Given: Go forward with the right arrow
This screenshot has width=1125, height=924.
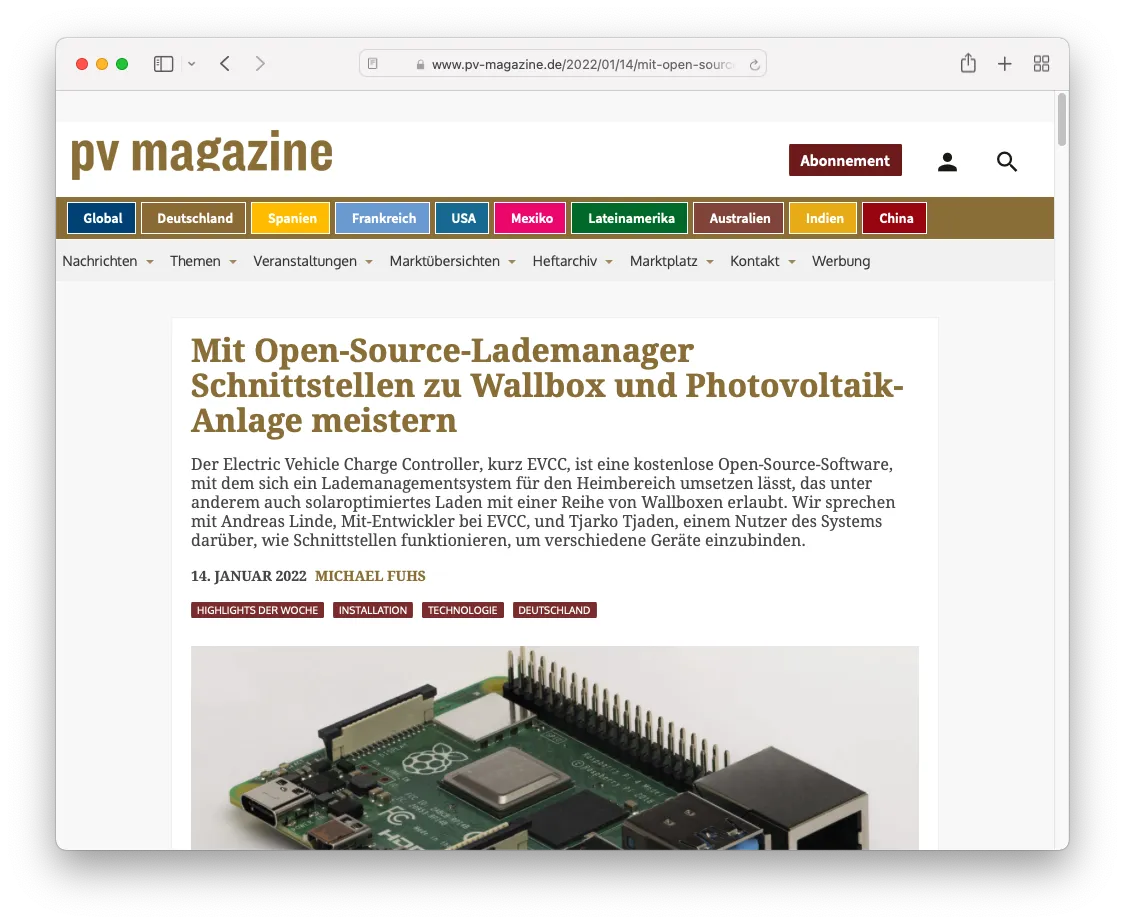Looking at the screenshot, I should 260,64.
